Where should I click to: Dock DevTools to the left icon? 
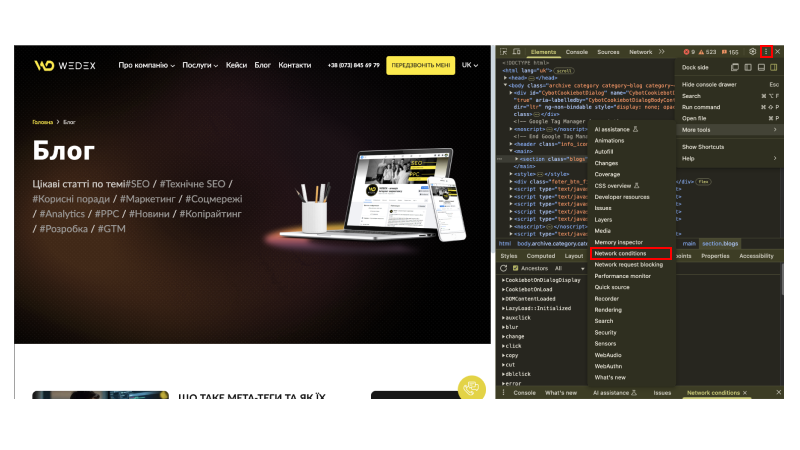coord(748,67)
